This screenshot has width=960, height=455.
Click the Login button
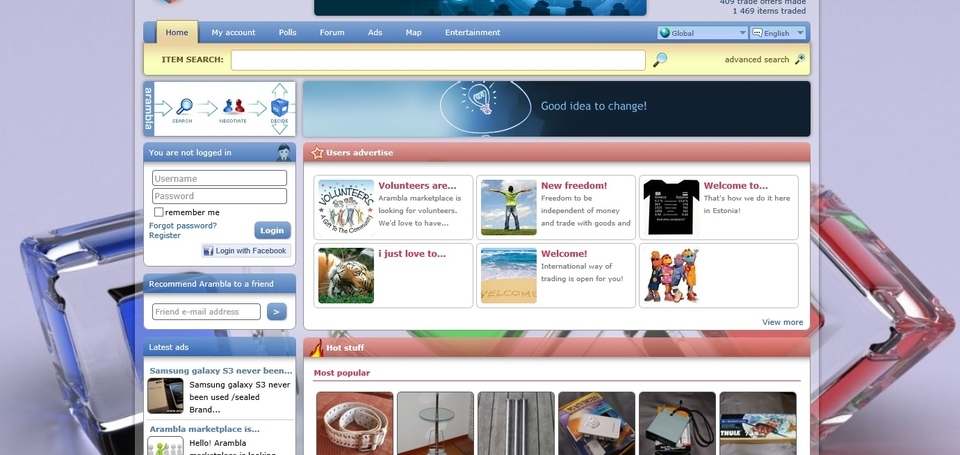(x=272, y=230)
